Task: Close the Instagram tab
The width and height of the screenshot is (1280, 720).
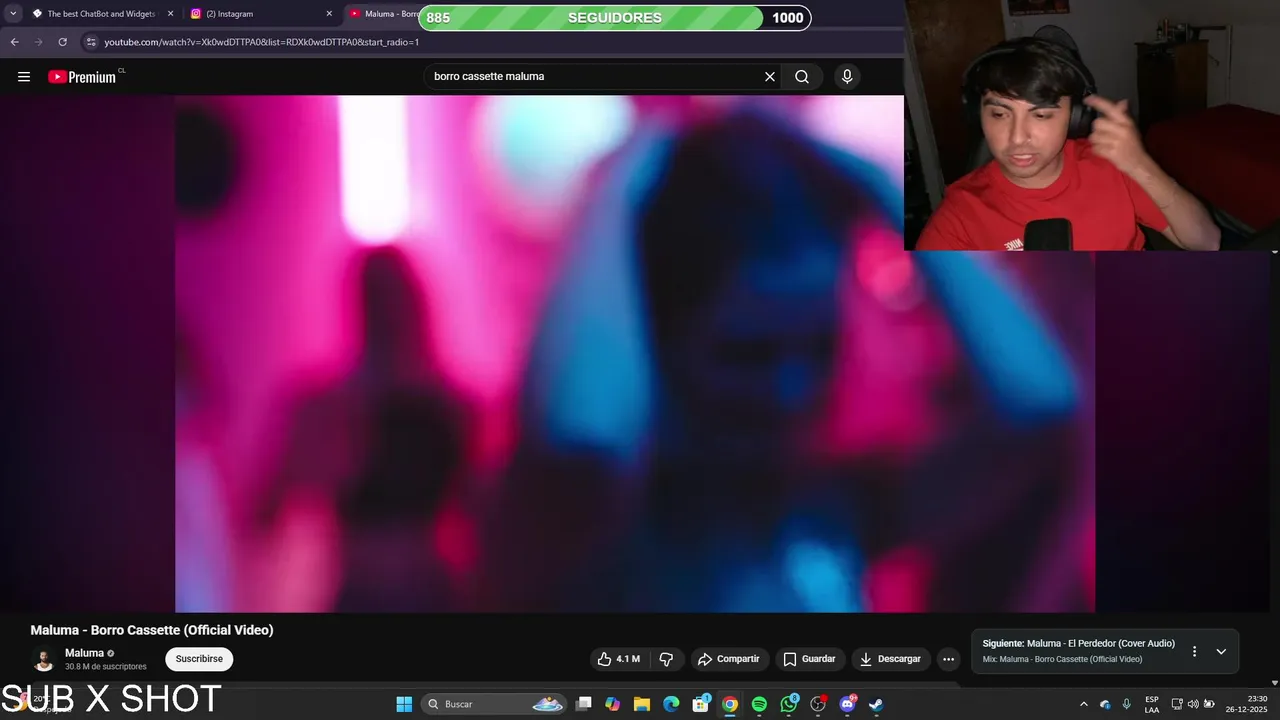Action: pos(329,14)
